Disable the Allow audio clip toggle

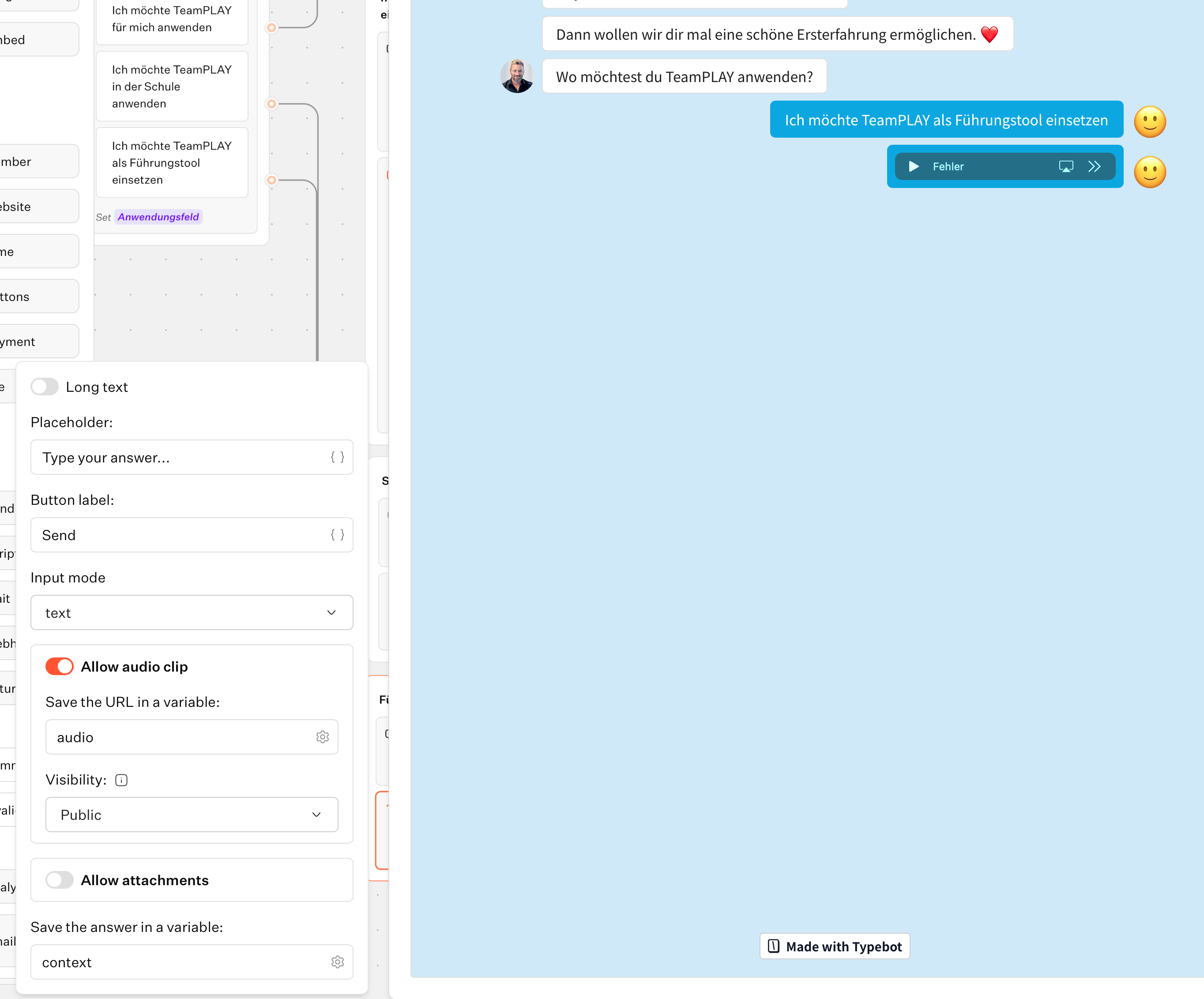click(60, 666)
